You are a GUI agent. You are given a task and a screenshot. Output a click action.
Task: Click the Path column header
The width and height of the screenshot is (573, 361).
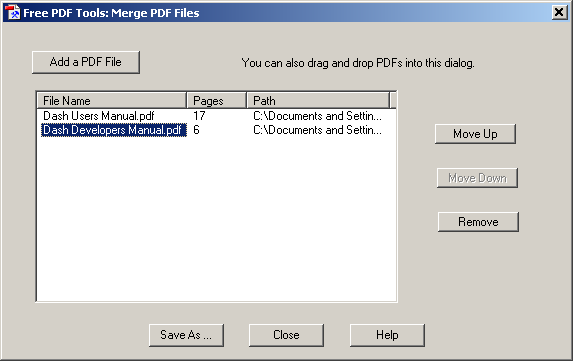[x=318, y=100]
